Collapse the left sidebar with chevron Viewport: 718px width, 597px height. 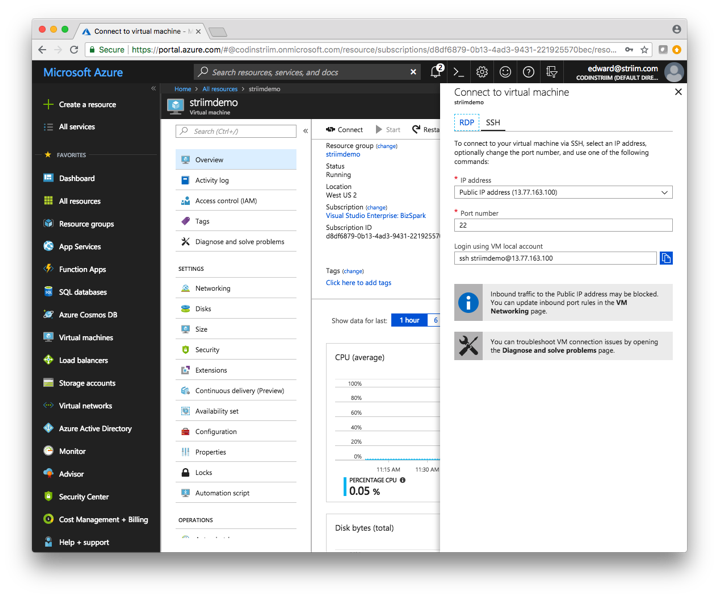click(153, 89)
